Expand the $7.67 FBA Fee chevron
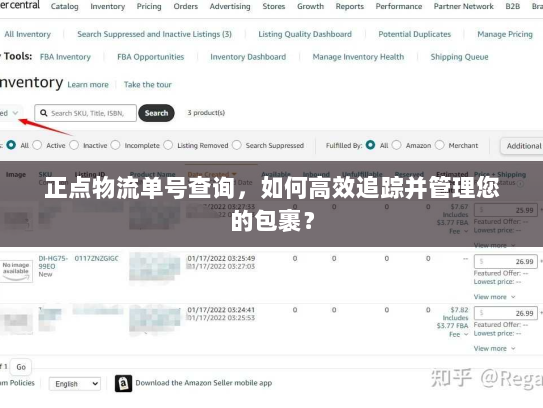Screen dimensions: 543x408 466,231
